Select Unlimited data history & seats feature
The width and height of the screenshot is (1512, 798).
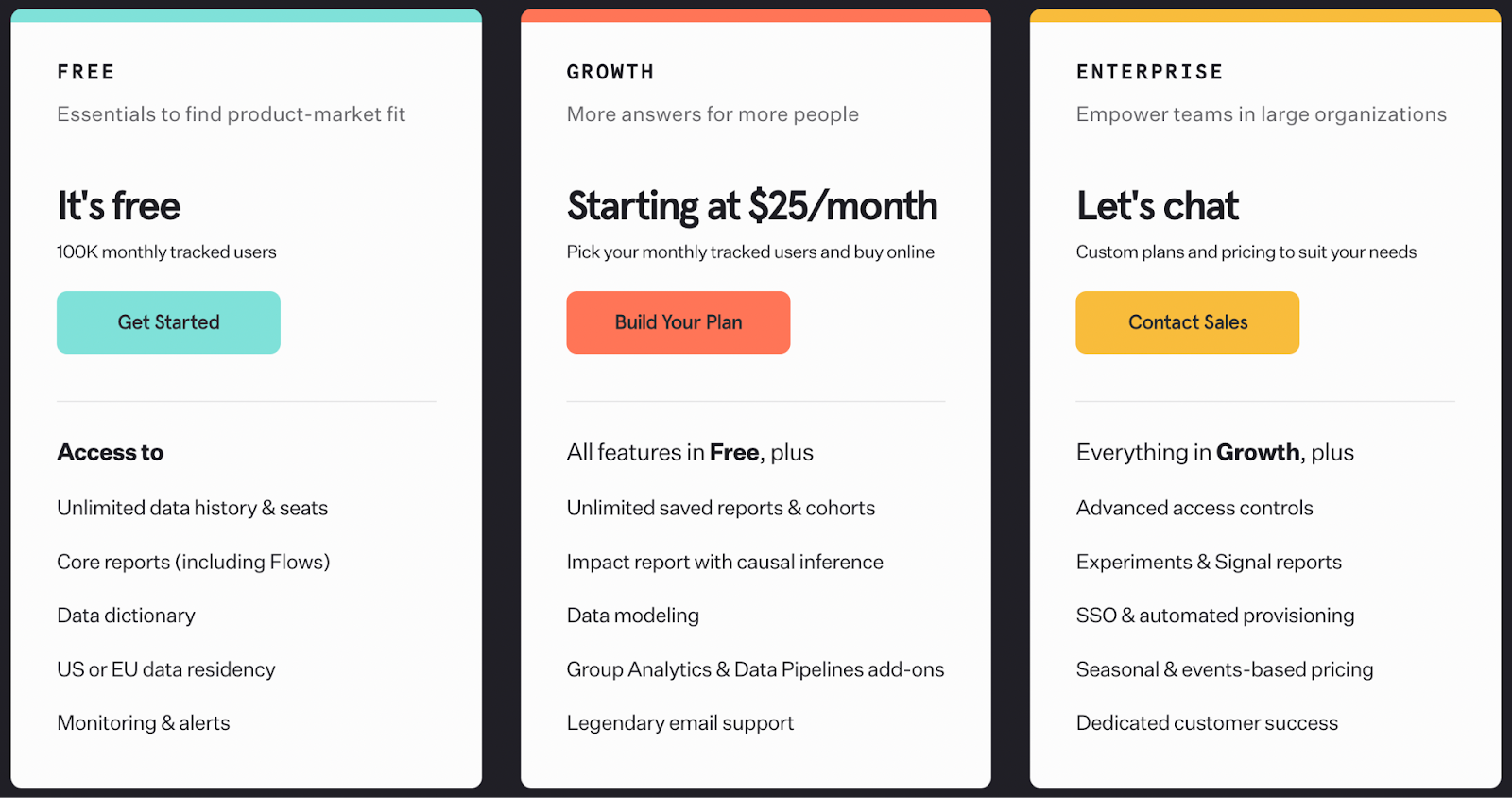click(192, 508)
